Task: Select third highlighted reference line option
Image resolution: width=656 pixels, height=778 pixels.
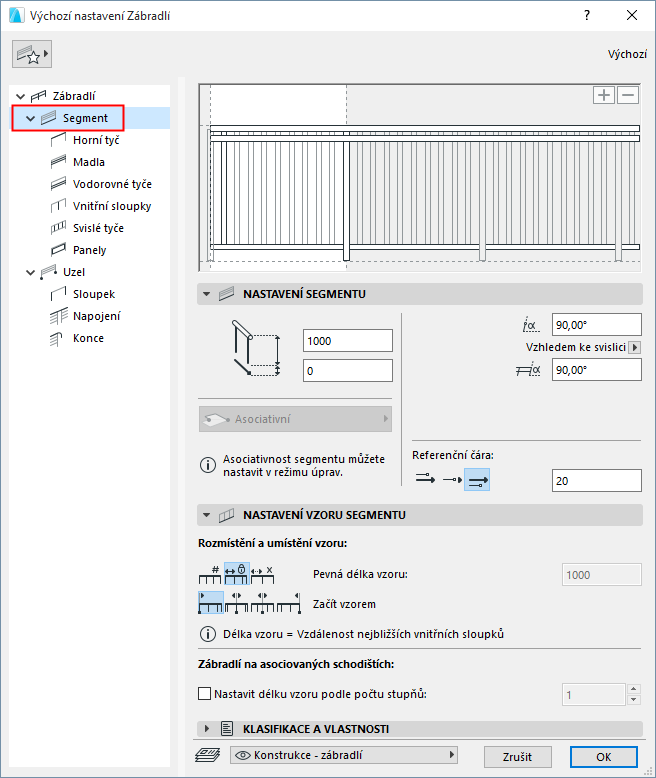Action: (x=477, y=479)
